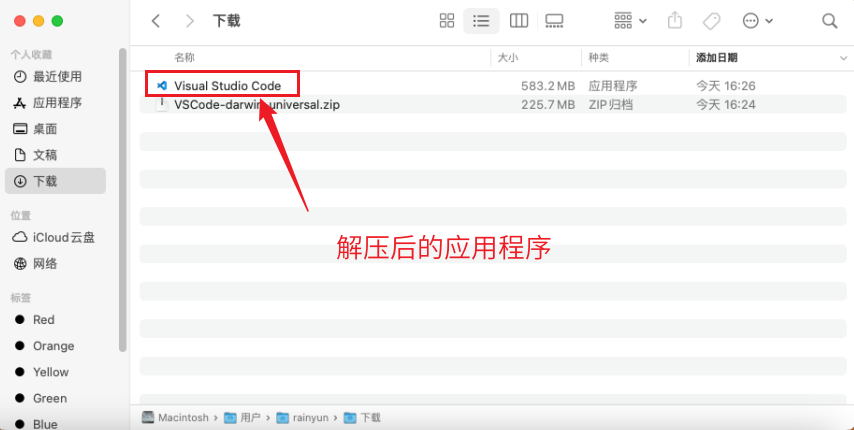Sort by the 名称 column header
Screen dimensions: 854x430
point(185,58)
